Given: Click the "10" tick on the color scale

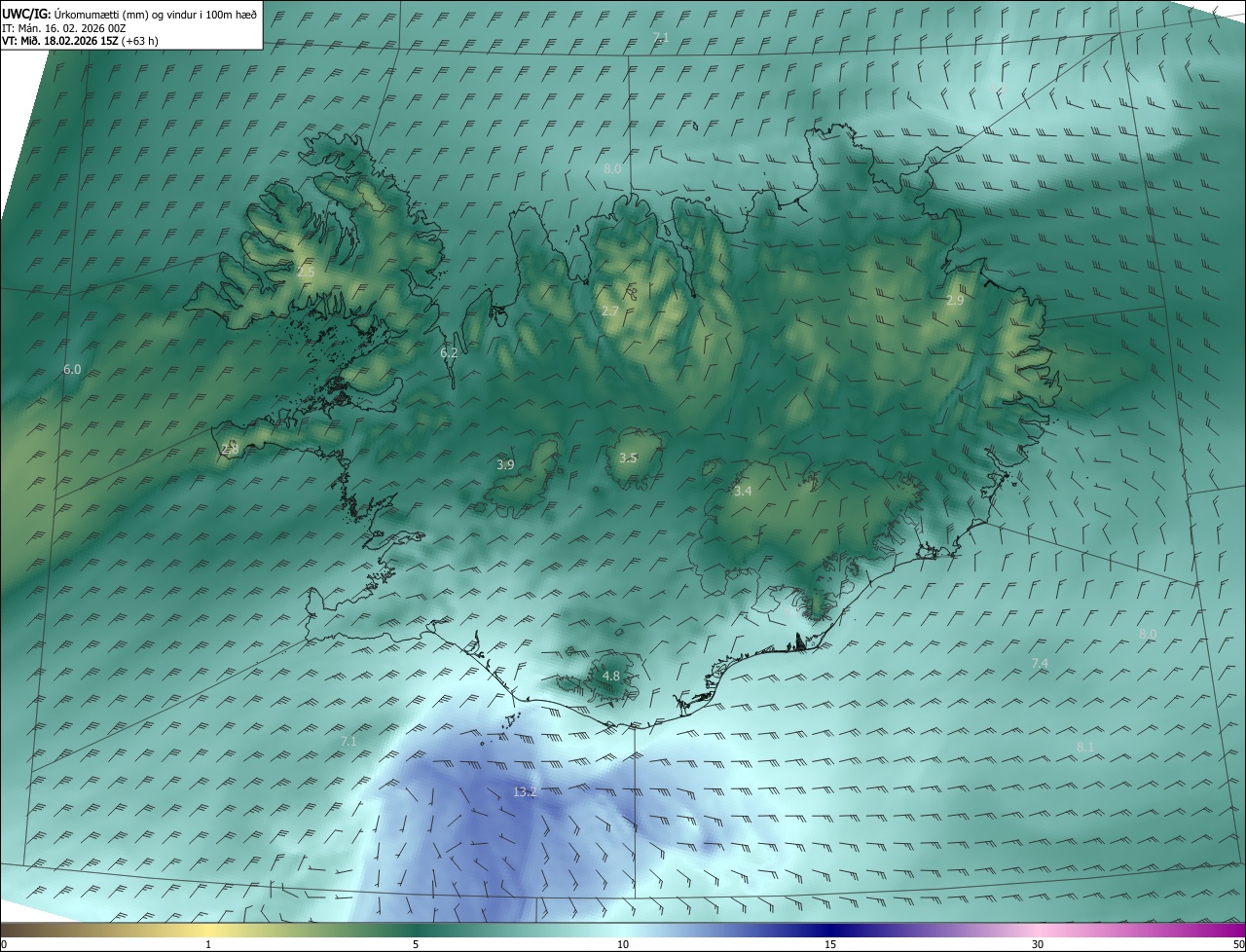Looking at the screenshot, I should pos(623,944).
